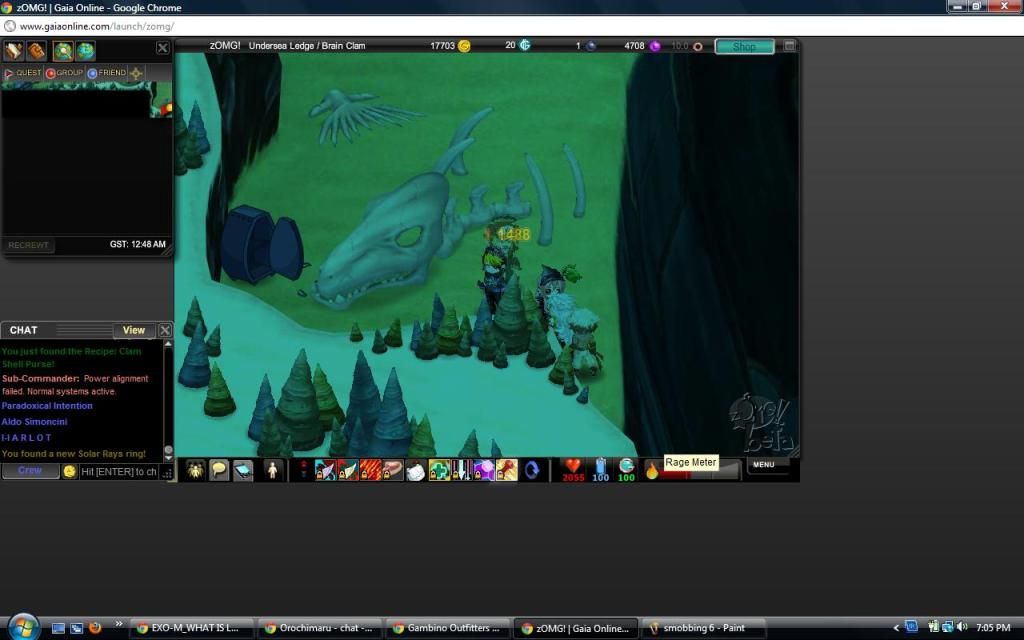Switch to Orochimaru - chat taskbar window
The image size is (1024, 640).
click(319, 628)
